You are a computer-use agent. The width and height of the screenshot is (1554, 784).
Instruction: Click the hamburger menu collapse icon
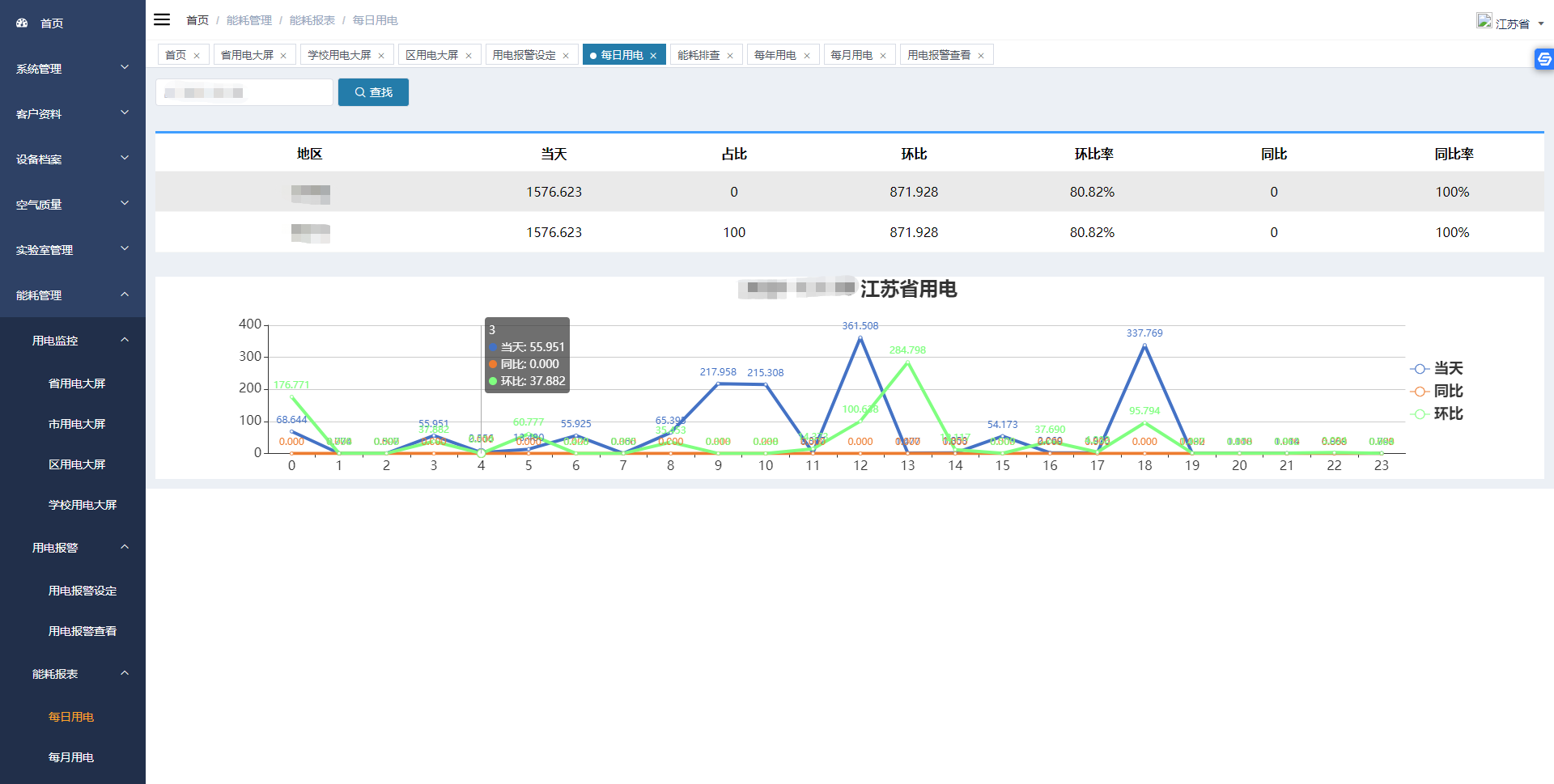click(162, 19)
